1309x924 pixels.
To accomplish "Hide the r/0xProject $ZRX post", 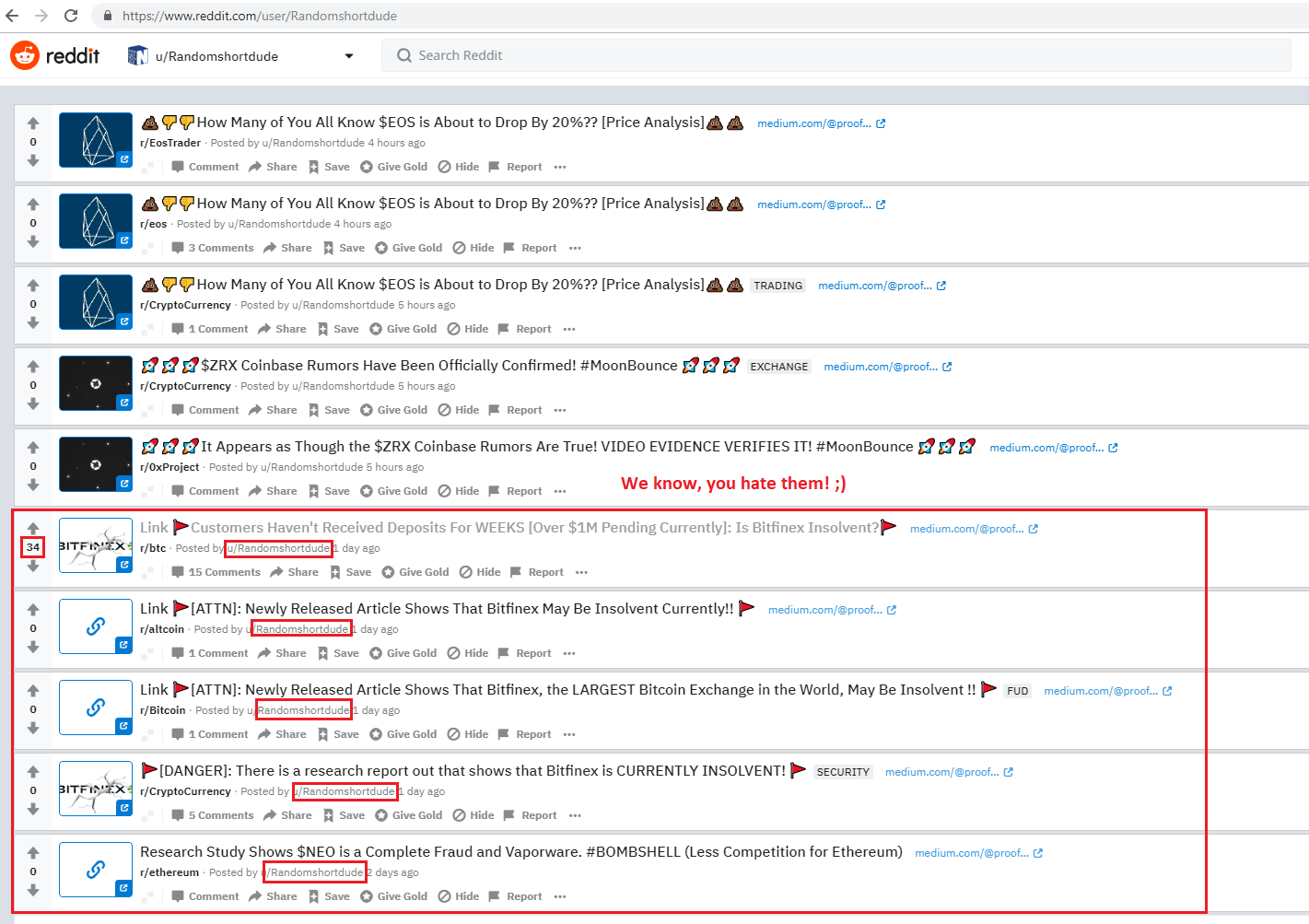I will tap(459, 491).
